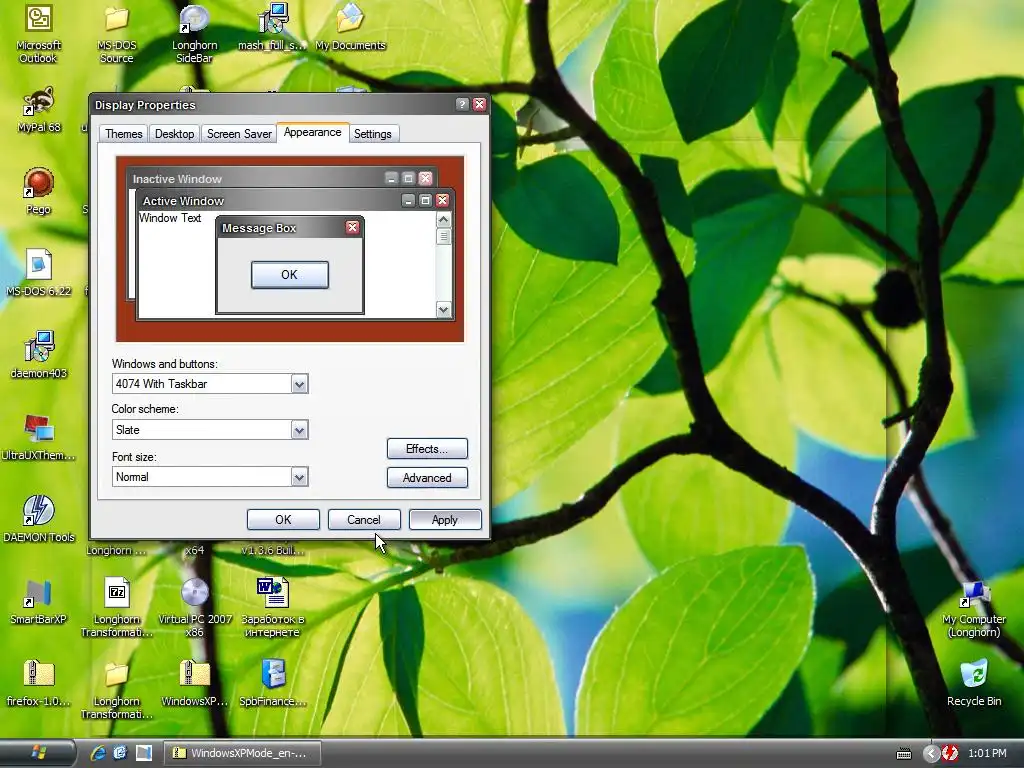Click the Advanced button

click(x=427, y=477)
